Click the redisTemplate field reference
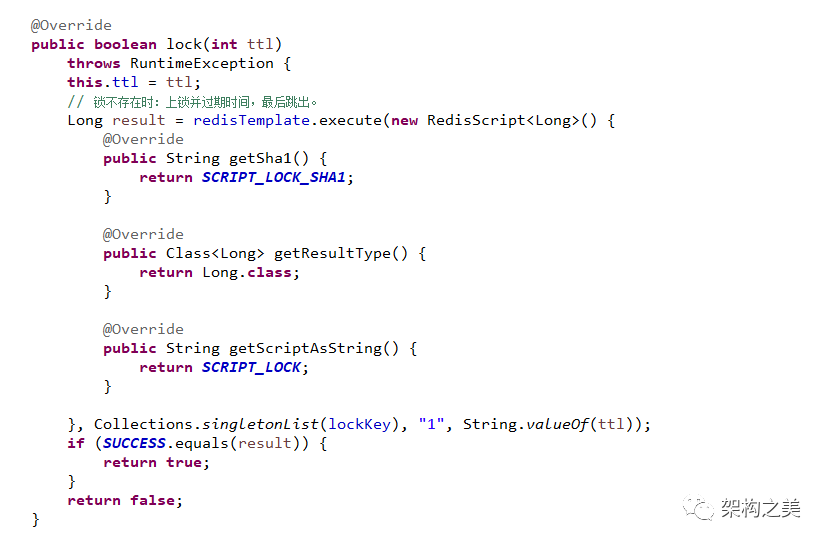This screenshot has height=544, width=827. tap(251, 121)
